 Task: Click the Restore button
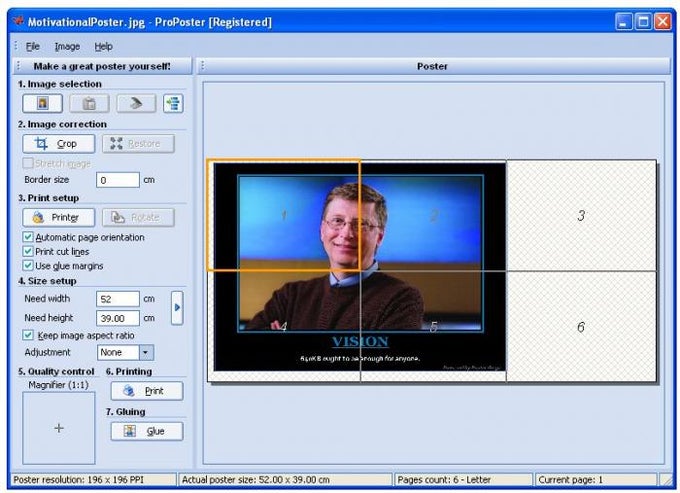click(x=138, y=144)
